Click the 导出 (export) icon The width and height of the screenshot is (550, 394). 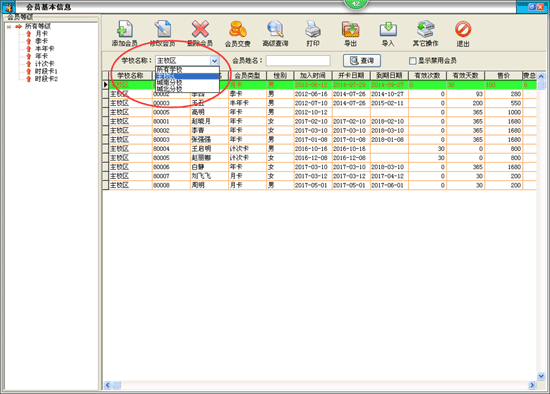click(x=350, y=29)
